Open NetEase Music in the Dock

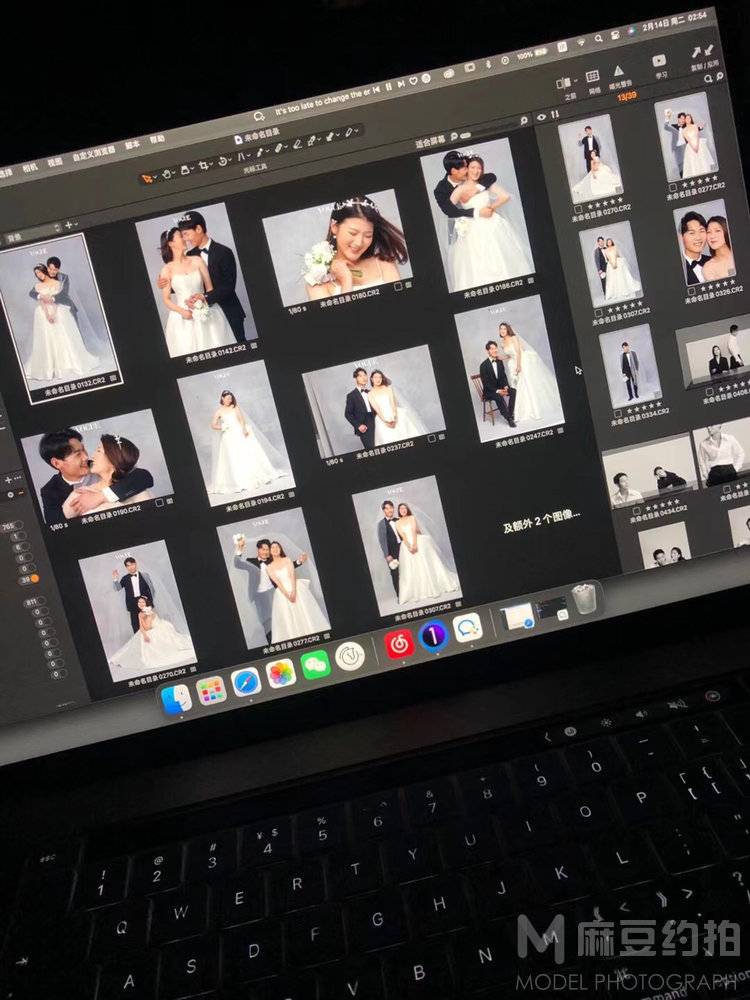coord(400,644)
